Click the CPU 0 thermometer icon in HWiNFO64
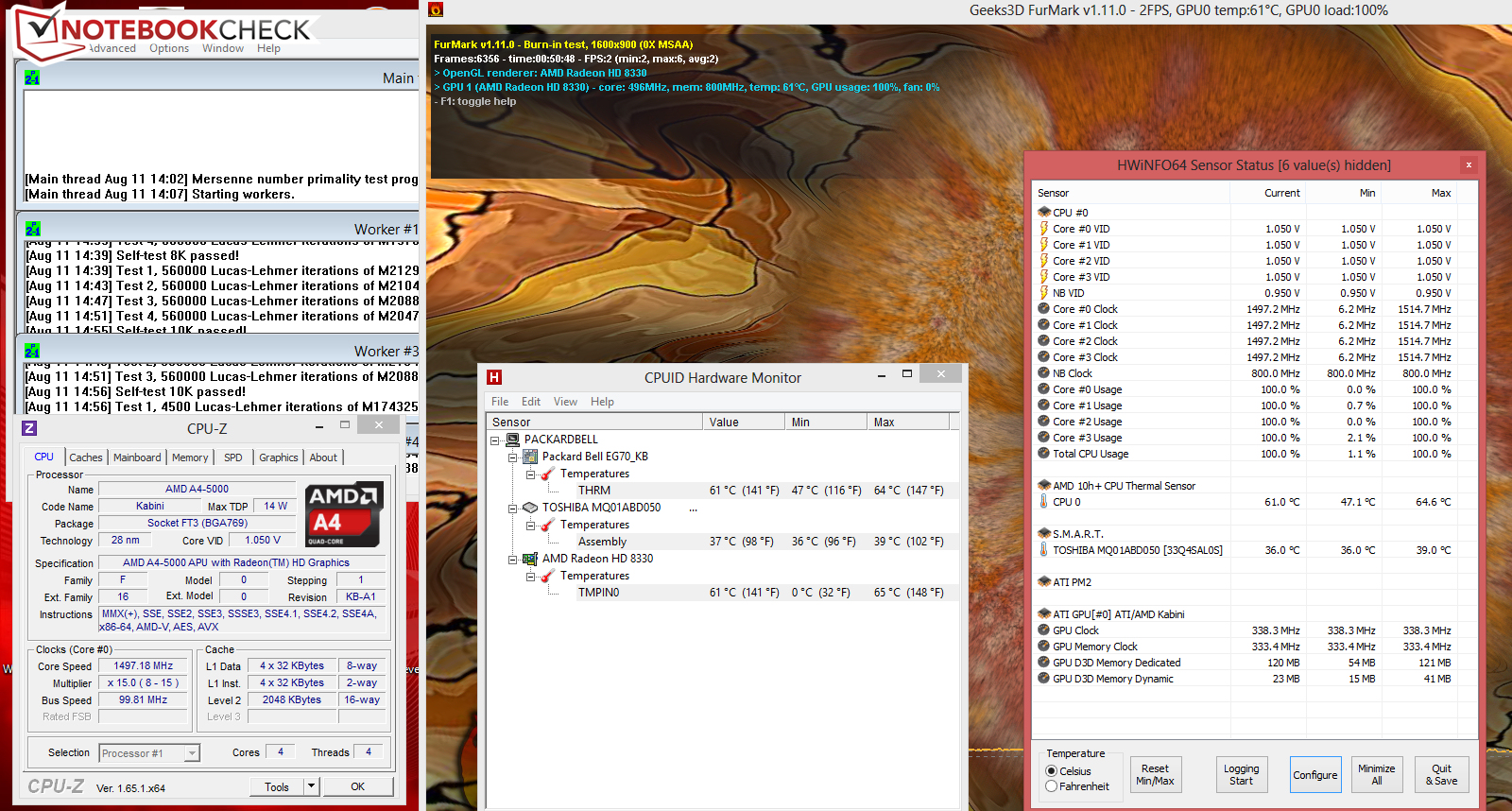Screen dimensions: 1512x811 1044,502
